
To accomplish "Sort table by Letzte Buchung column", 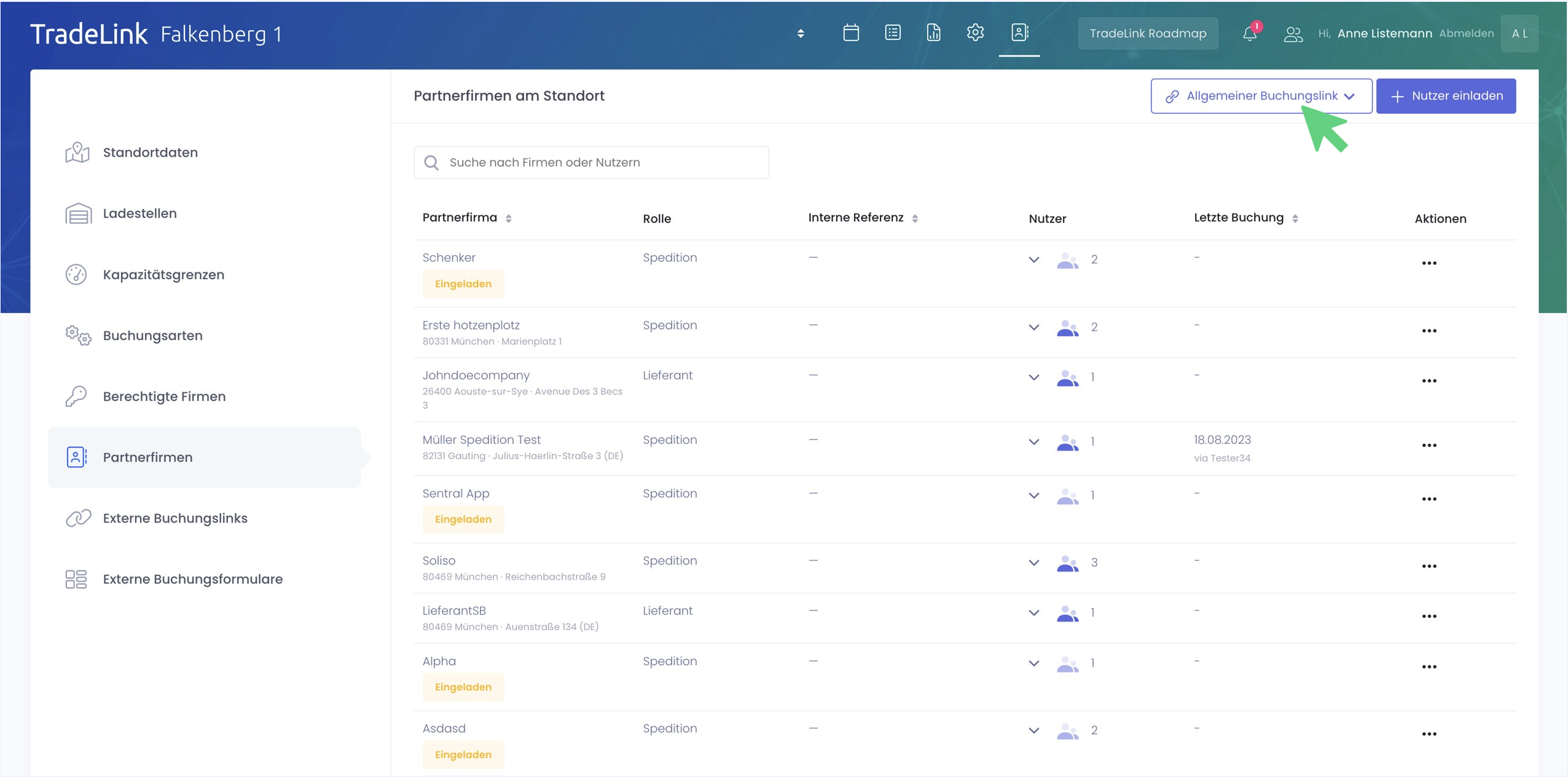I will [x=1295, y=218].
